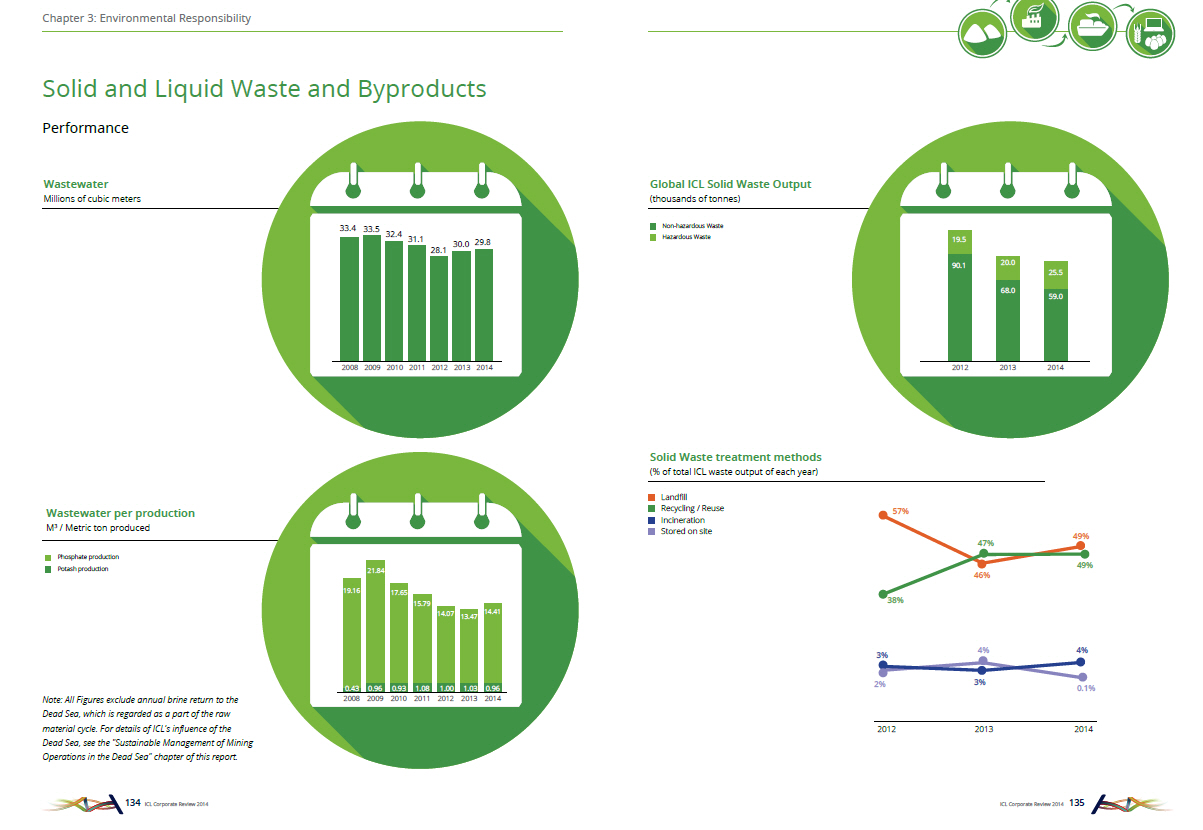Click the Hazardous Waste legend swatch
Viewport: 1203px width, 830px height.
pyautogui.click(x=653, y=237)
